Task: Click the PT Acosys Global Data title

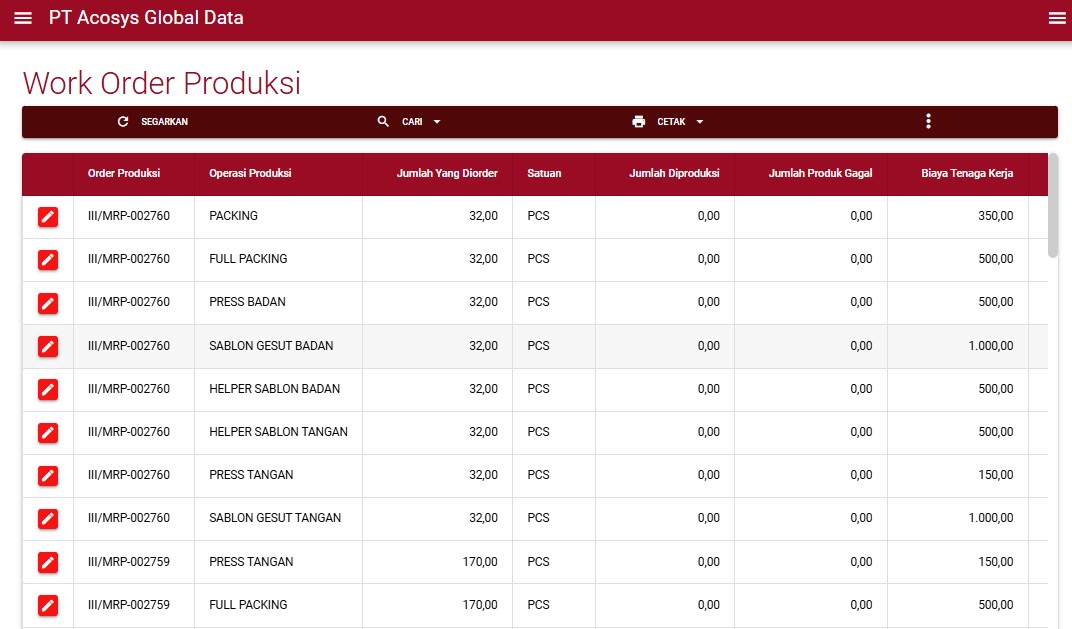Action: click(x=146, y=18)
